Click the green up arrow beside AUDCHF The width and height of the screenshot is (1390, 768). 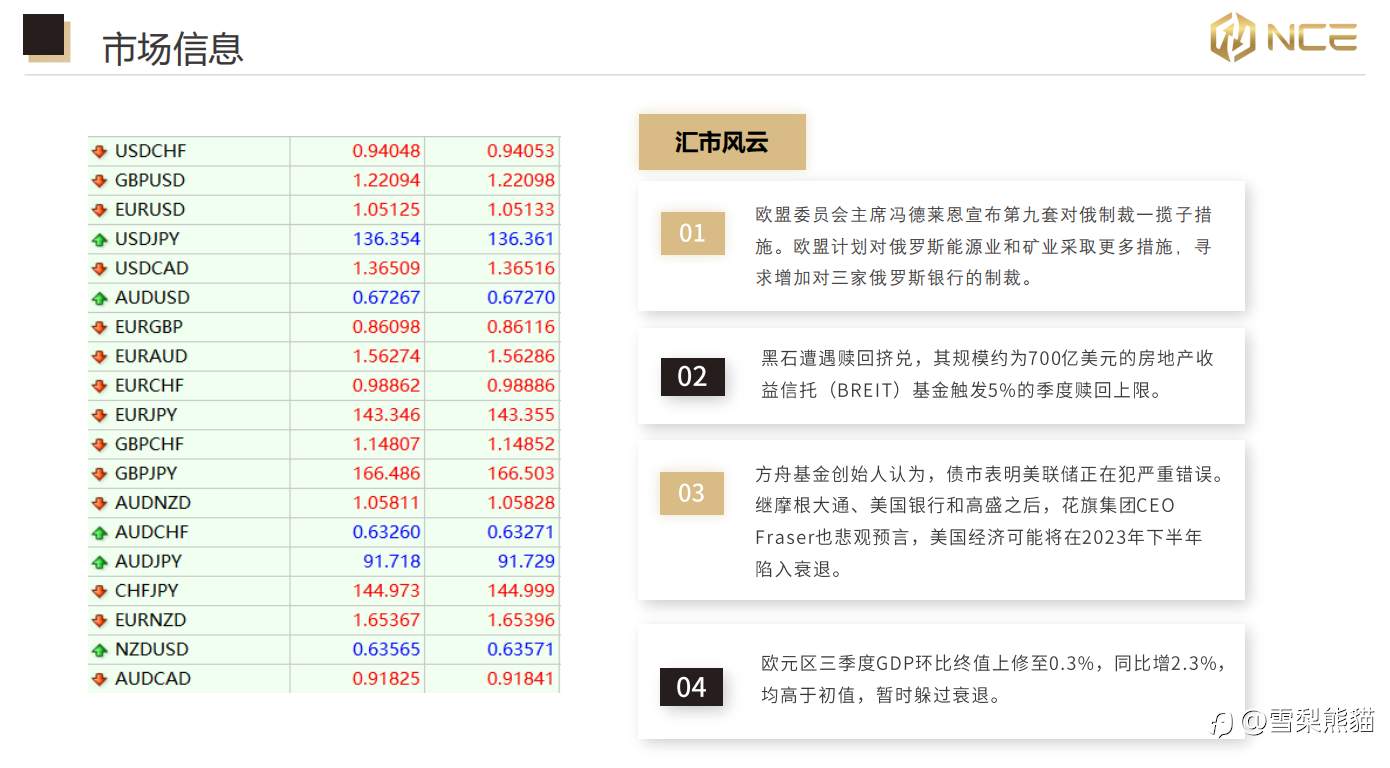pyautogui.click(x=99, y=532)
